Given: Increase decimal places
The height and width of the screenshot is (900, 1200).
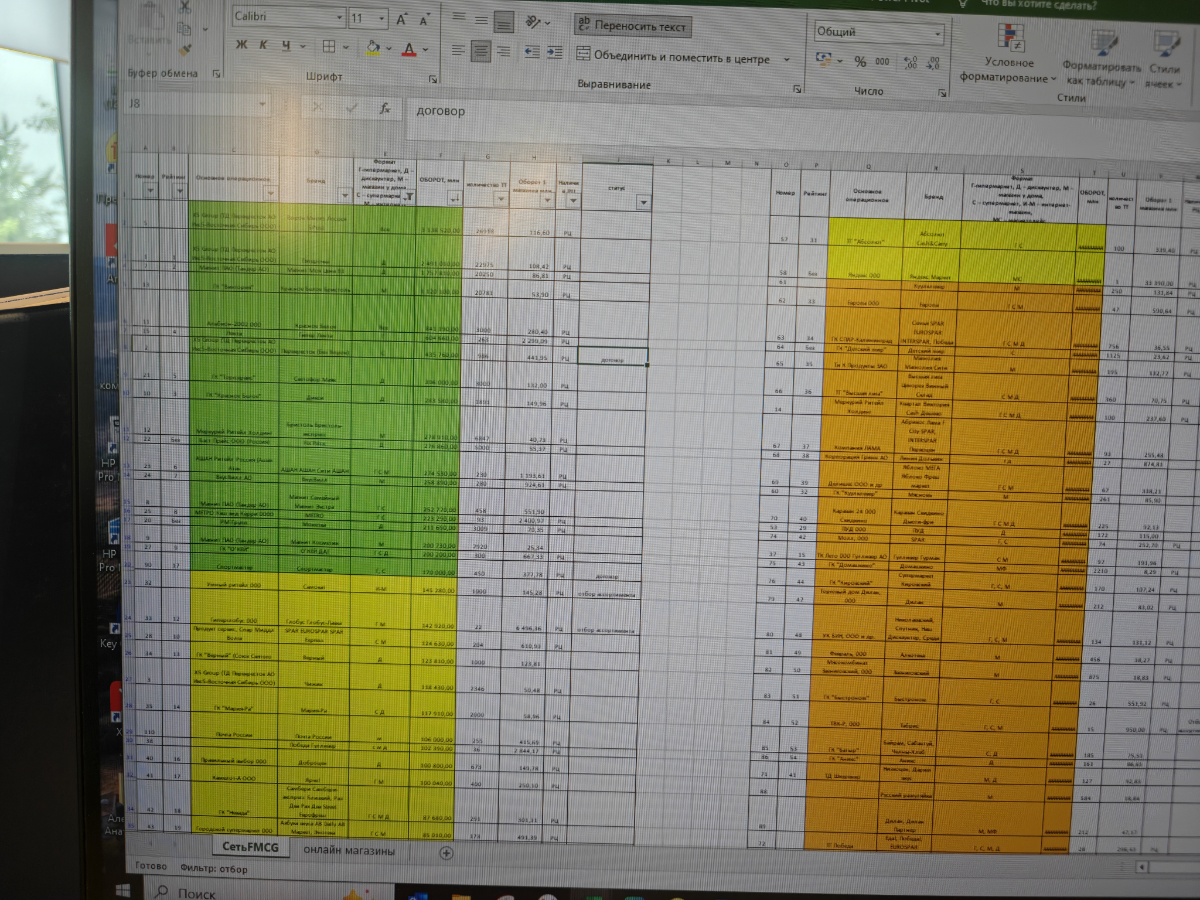Looking at the screenshot, I should click(x=910, y=63).
